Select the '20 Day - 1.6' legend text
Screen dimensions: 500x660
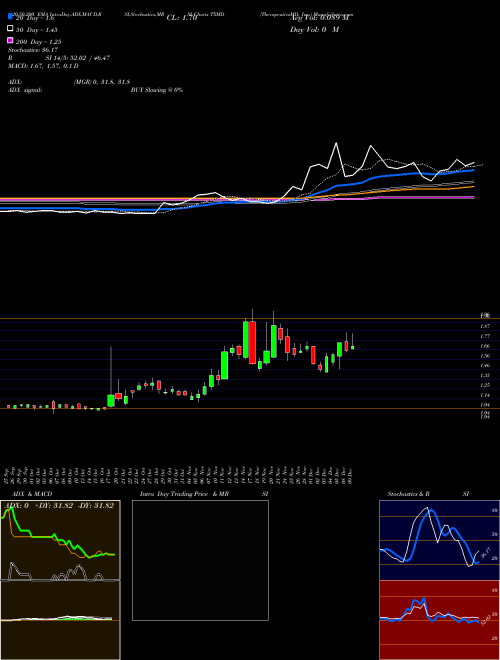click(36, 18)
